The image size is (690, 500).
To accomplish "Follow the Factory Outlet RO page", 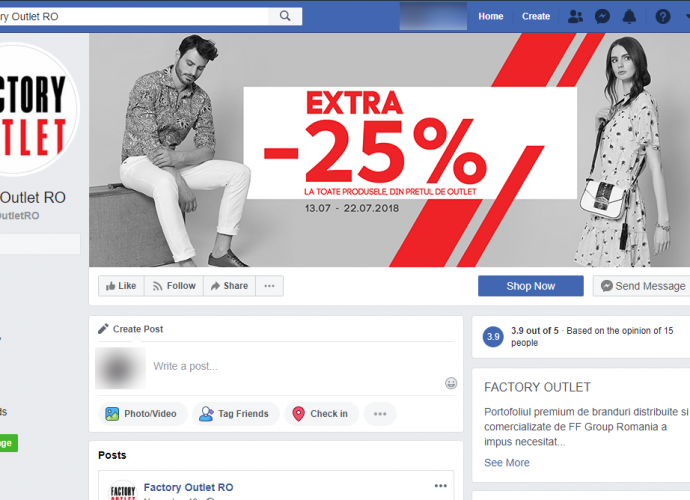I will (x=174, y=286).
